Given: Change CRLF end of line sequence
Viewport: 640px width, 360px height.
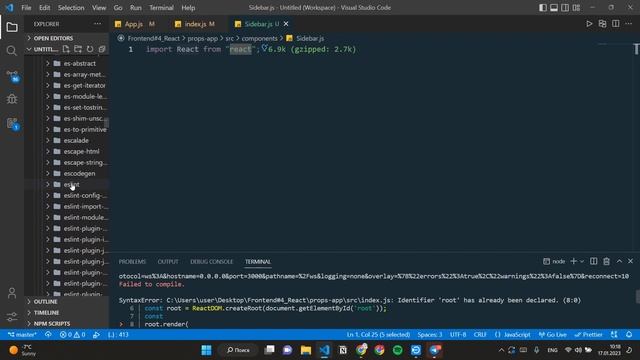Looking at the screenshot, I should click(480, 335).
